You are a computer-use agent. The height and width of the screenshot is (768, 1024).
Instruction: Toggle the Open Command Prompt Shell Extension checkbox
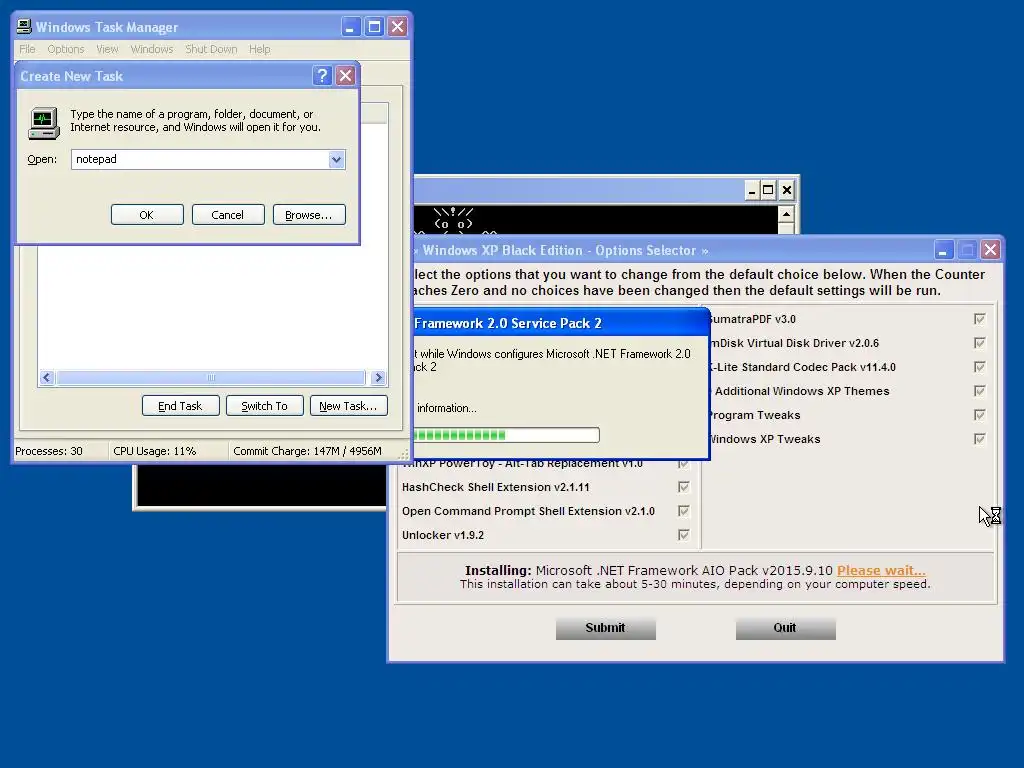click(683, 511)
